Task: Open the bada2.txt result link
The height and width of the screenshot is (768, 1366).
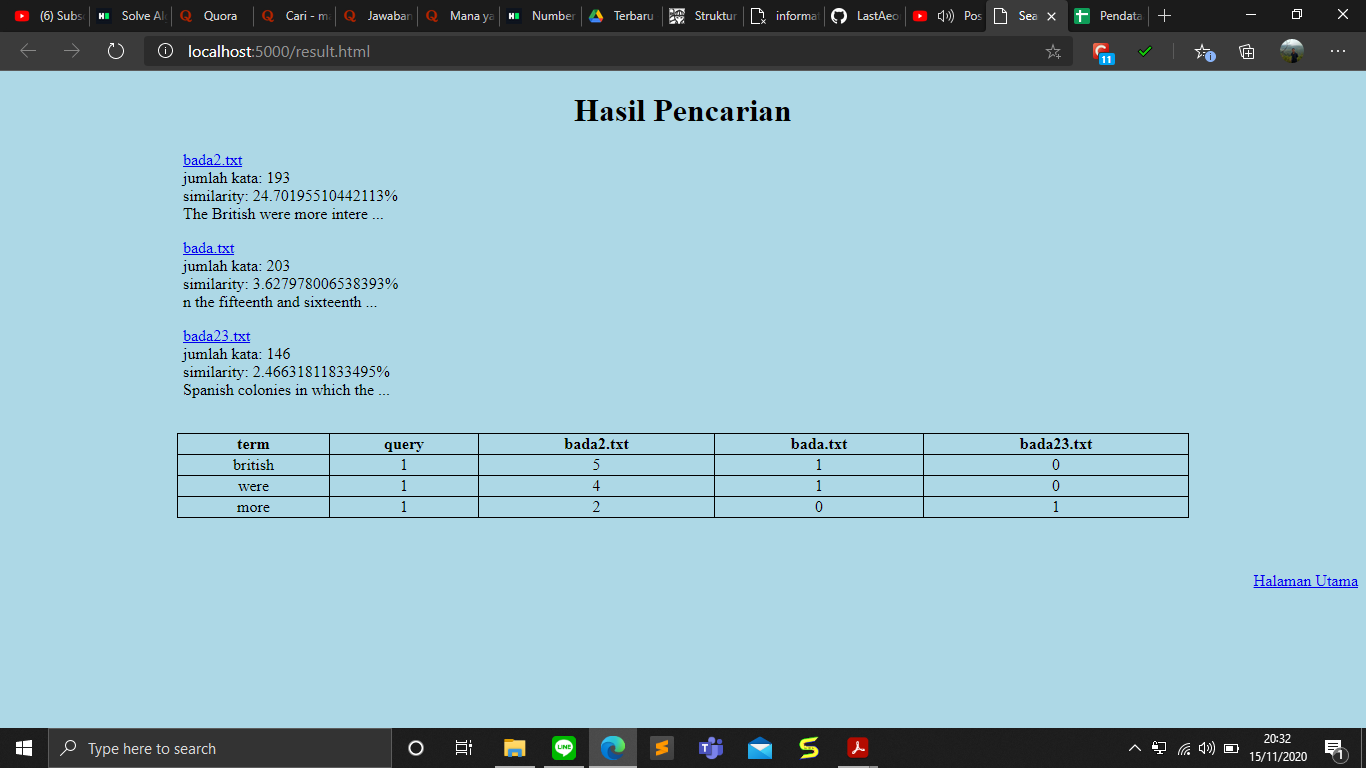Action: [212, 160]
